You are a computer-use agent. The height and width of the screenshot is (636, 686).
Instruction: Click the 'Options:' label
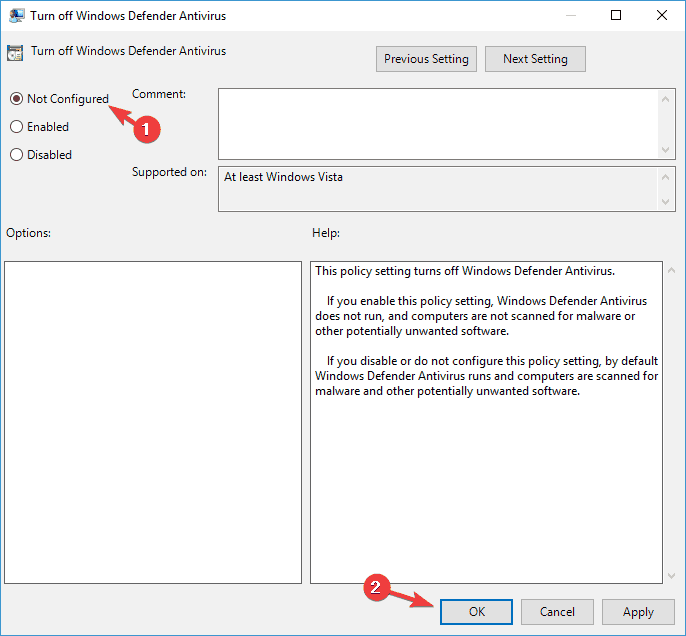pyautogui.click(x=28, y=233)
